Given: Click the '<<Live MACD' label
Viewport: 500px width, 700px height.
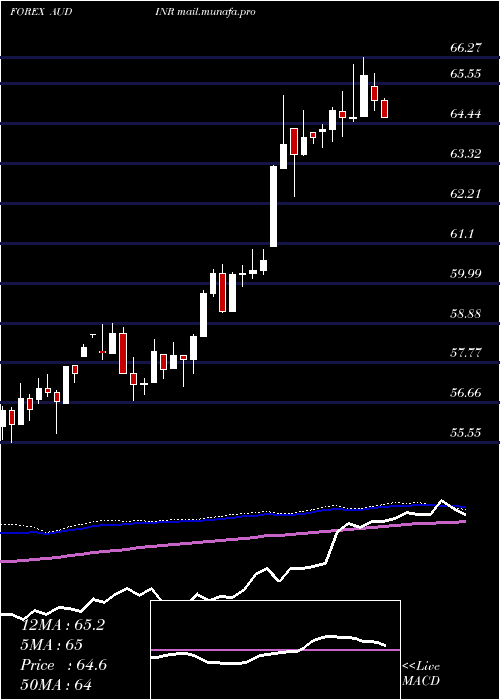Looking at the screenshot, I should pos(421,673).
